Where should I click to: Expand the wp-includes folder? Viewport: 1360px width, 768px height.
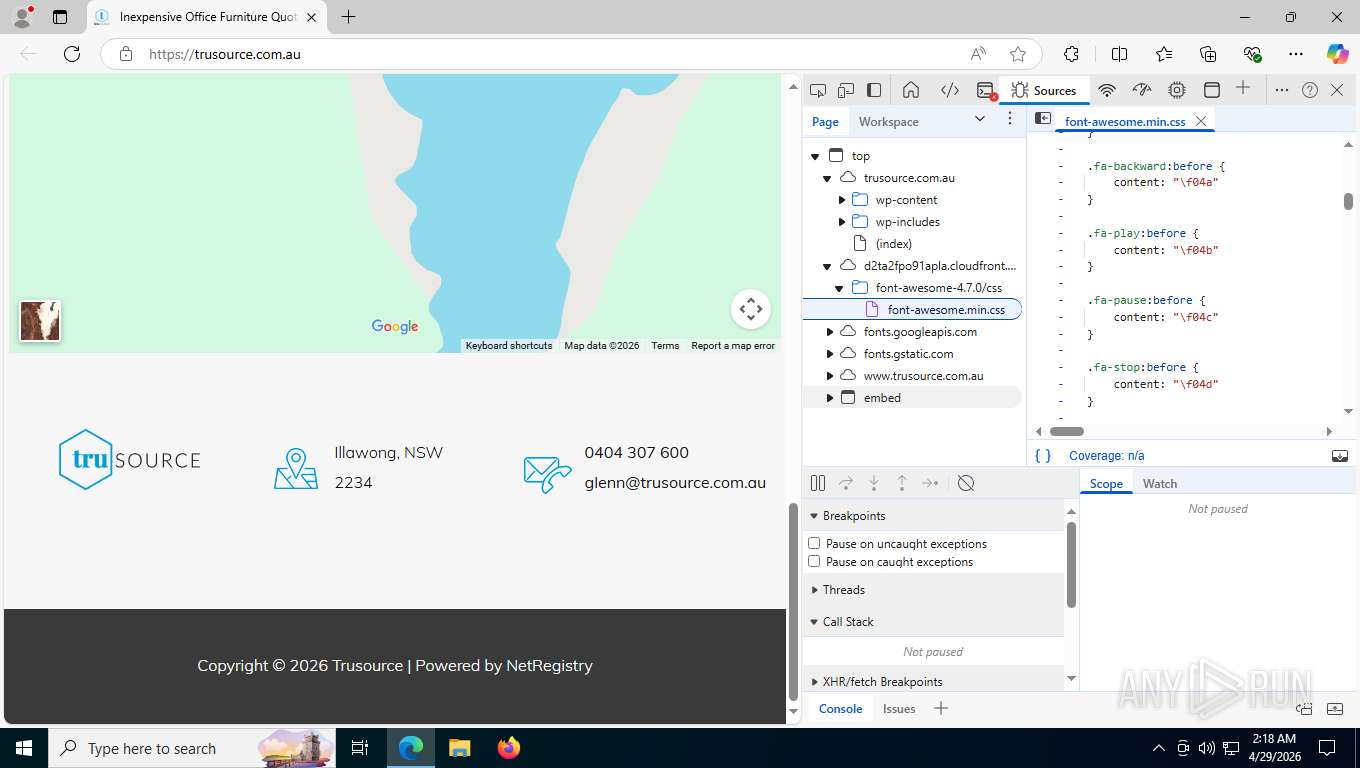842,222
